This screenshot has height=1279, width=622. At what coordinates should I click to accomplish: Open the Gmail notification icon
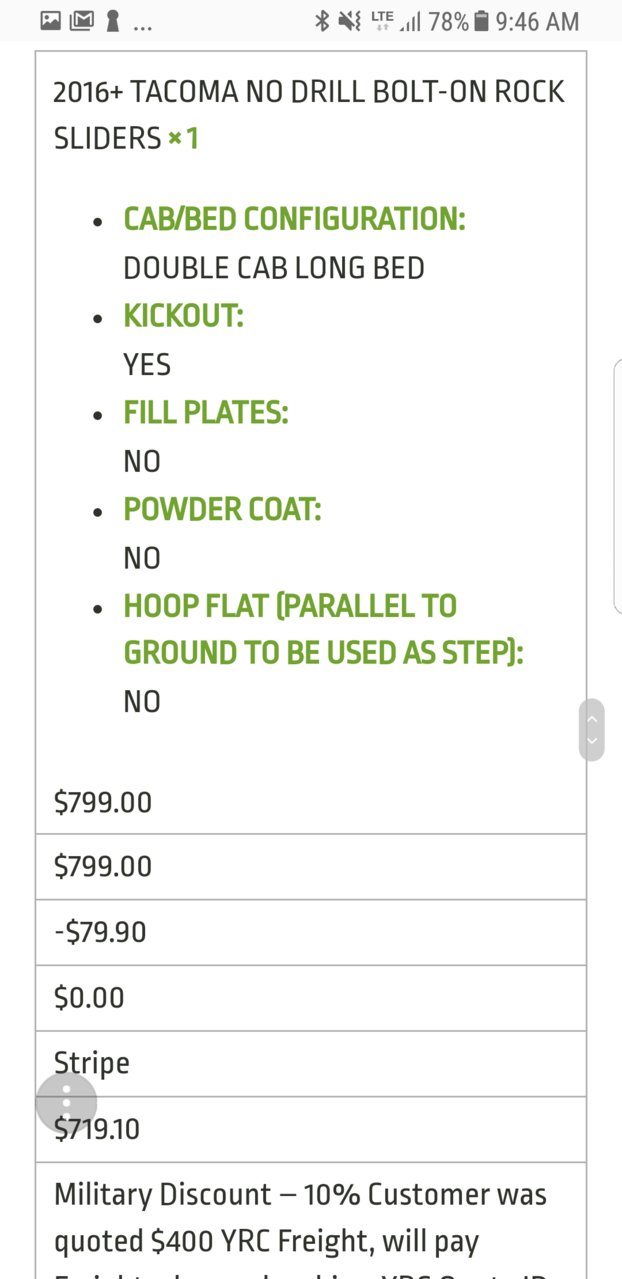pos(83,21)
